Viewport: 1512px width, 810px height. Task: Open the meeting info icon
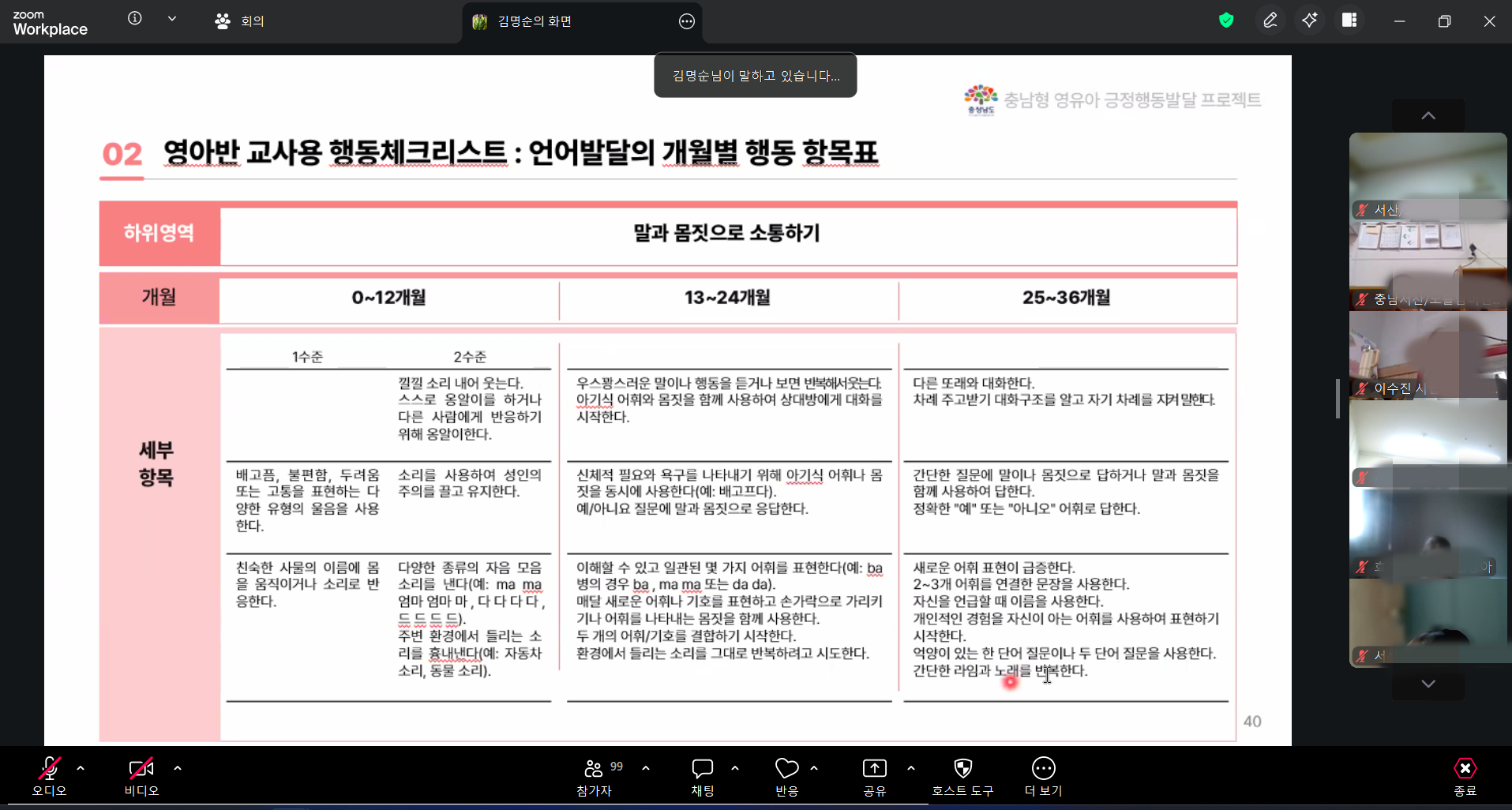135,19
